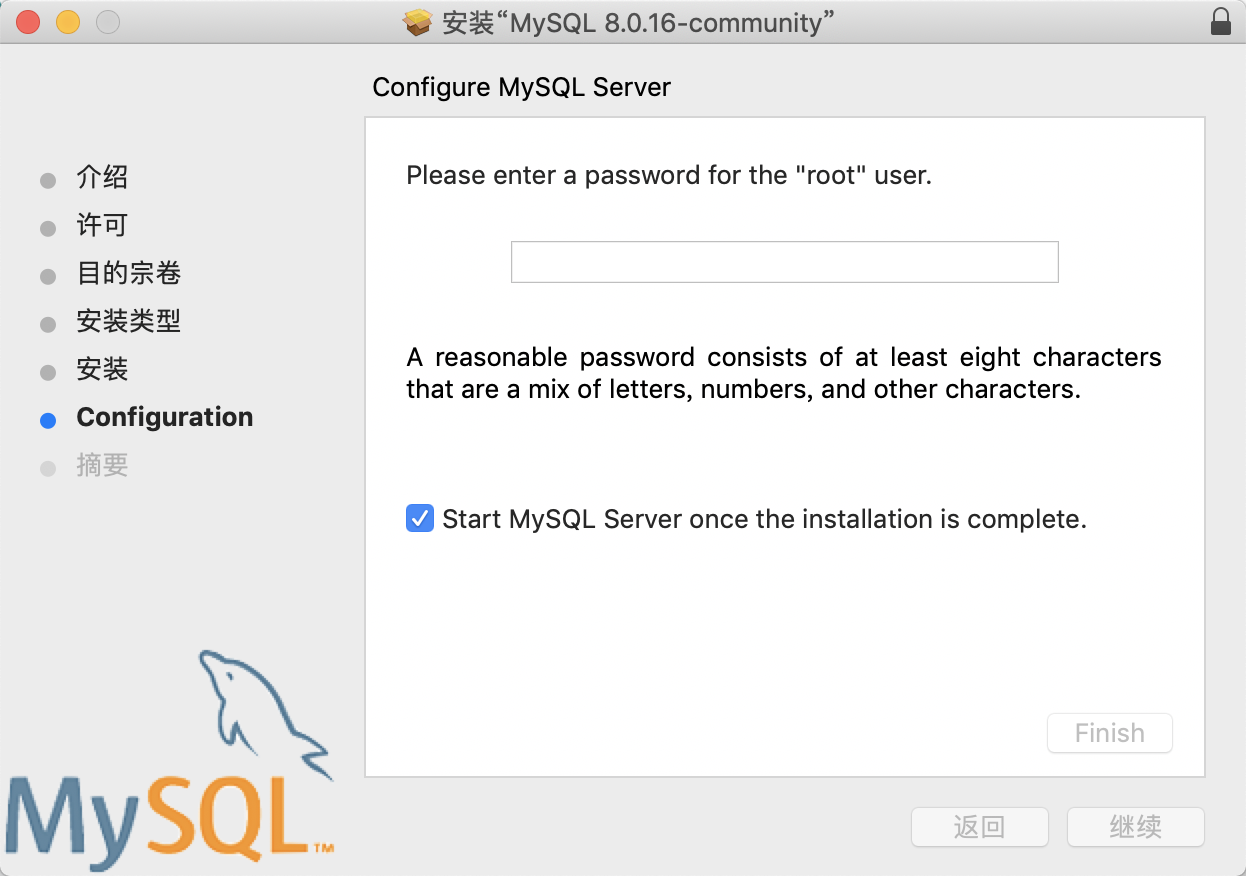This screenshot has width=1246, height=876.
Task: Click the 返回 back button
Action: point(980,827)
